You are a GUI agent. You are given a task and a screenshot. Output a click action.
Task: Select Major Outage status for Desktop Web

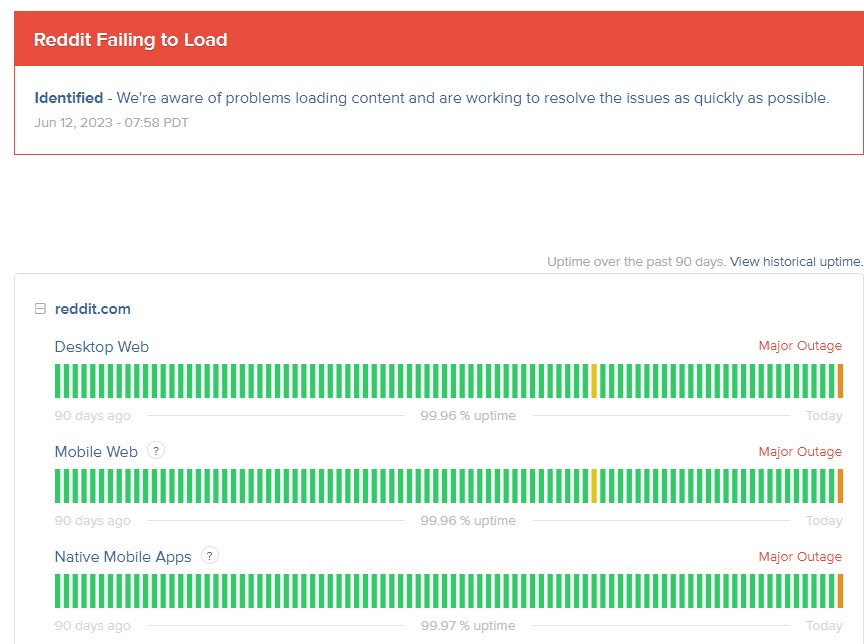pos(800,346)
